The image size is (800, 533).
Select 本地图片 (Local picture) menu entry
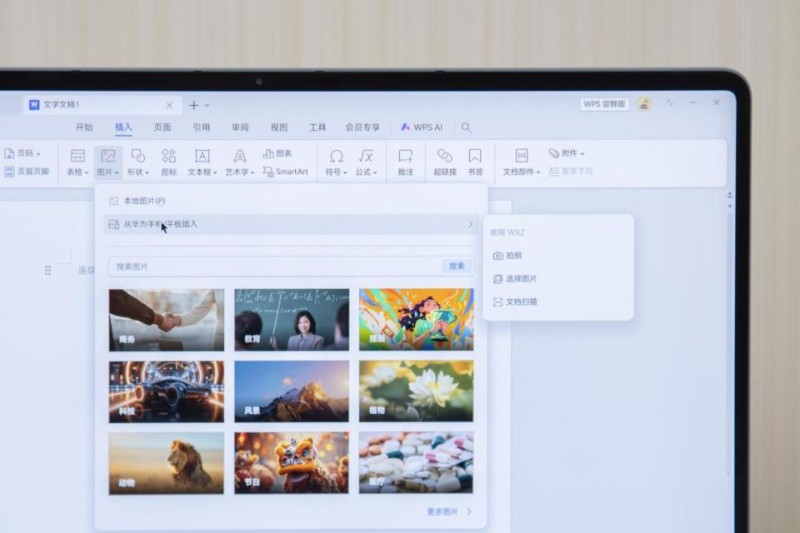click(x=144, y=201)
